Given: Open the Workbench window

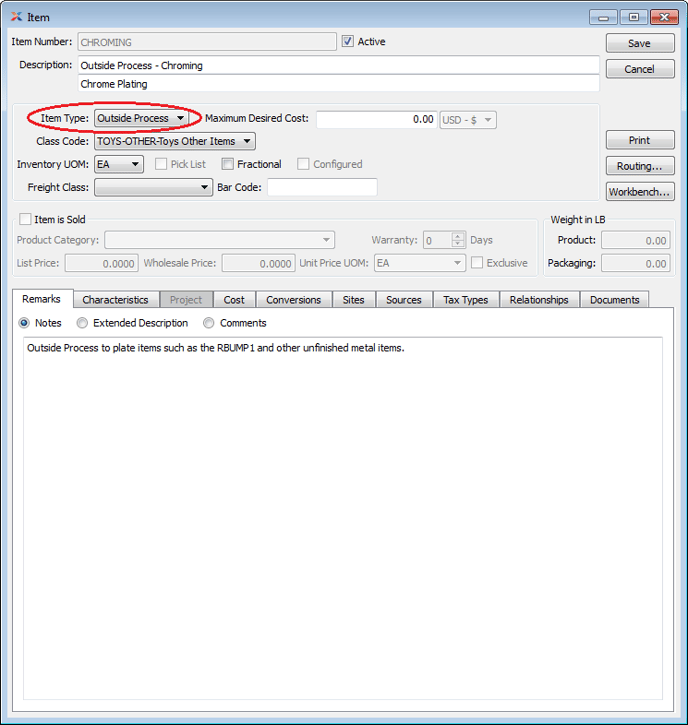Looking at the screenshot, I should pos(639,191).
